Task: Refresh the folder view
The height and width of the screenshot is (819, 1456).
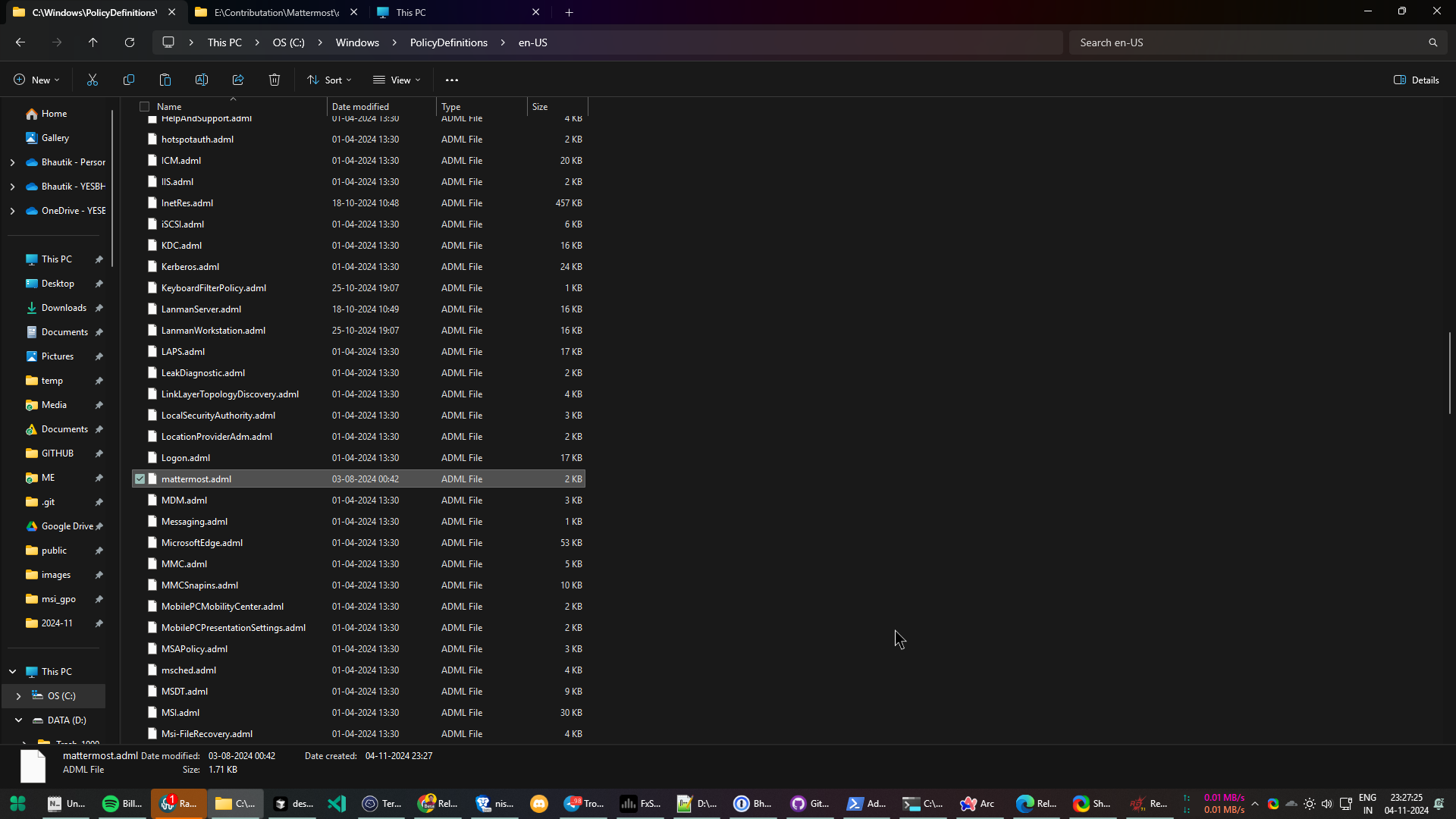Action: tap(129, 42)
